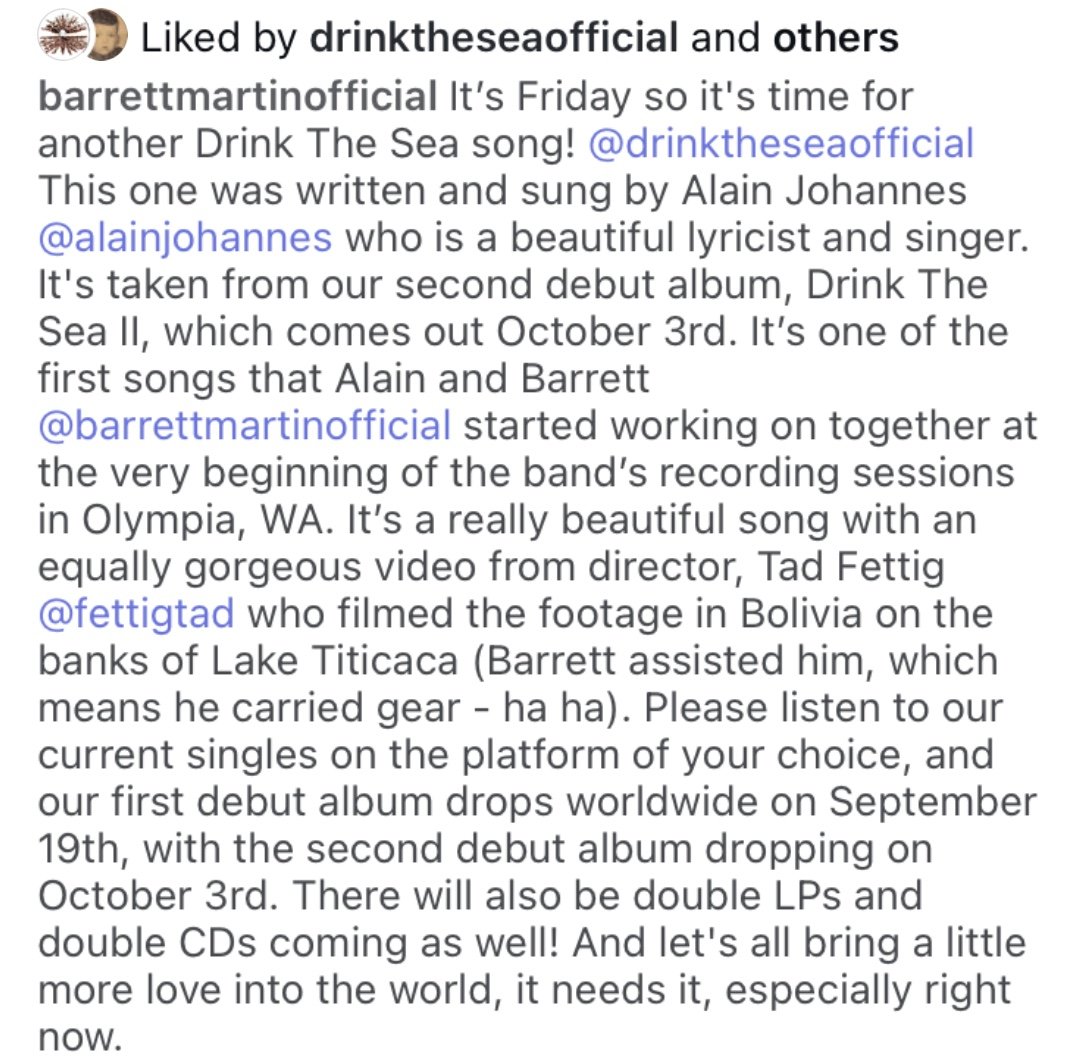Follow the blue @drinktheseaofficial mention

pyautogui.click(x=781, y=143)
